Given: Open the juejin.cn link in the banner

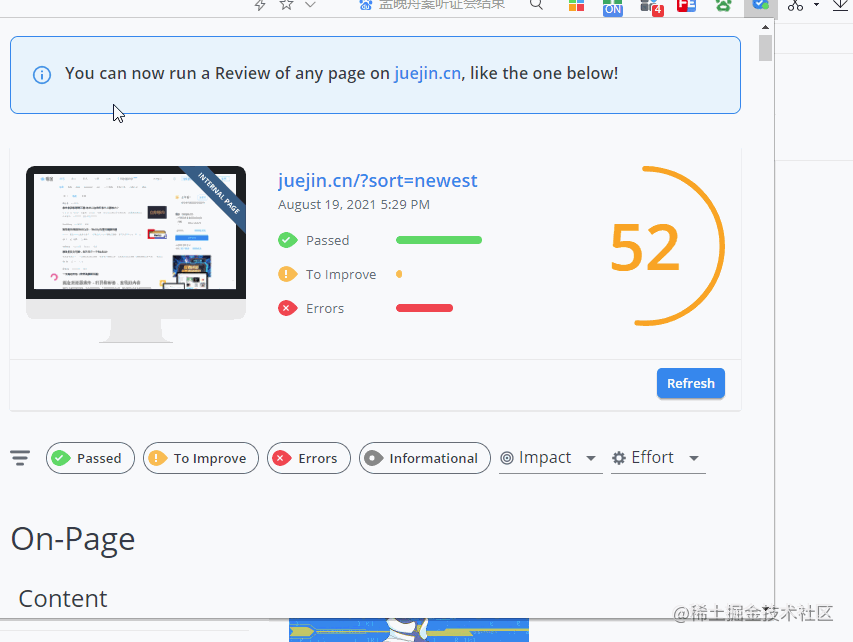Looking at the screenshot, I should point(428,73).
